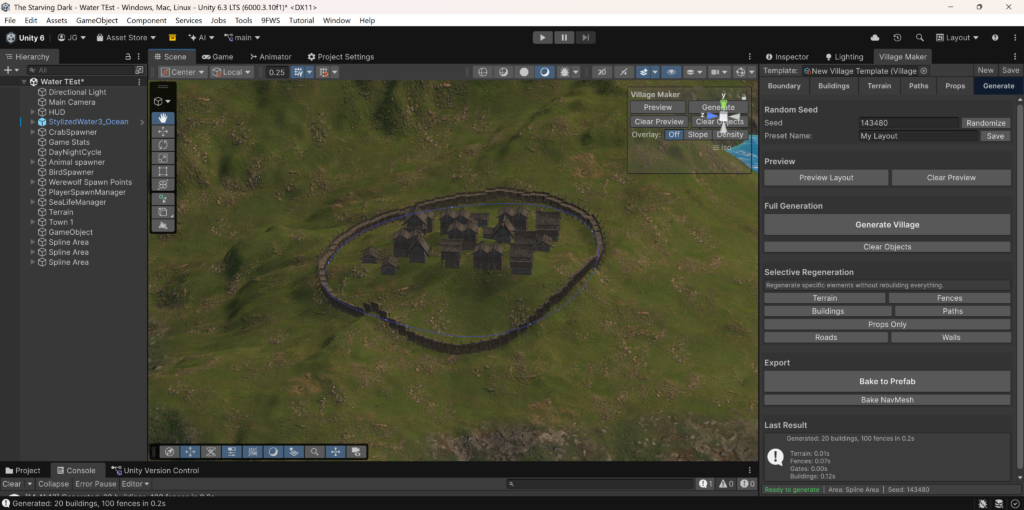
Task: Open the GameObject menu
Action: coord(97,20)
